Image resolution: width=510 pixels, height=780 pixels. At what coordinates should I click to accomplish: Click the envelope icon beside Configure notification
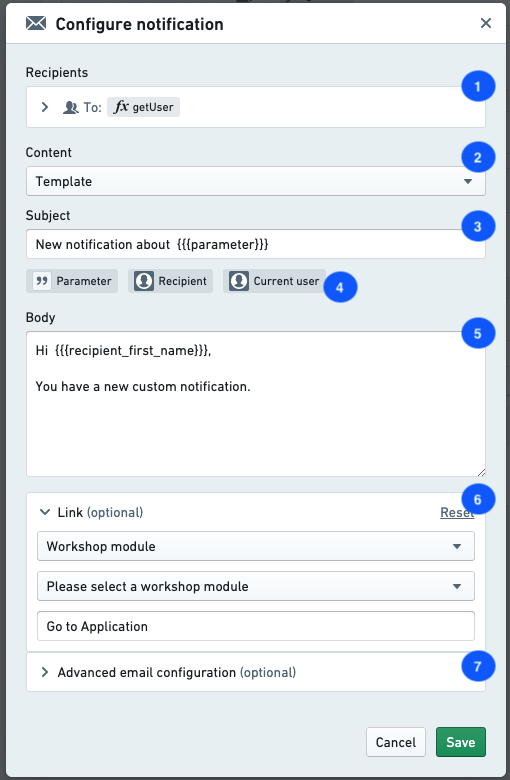click(x=36, y=23)
